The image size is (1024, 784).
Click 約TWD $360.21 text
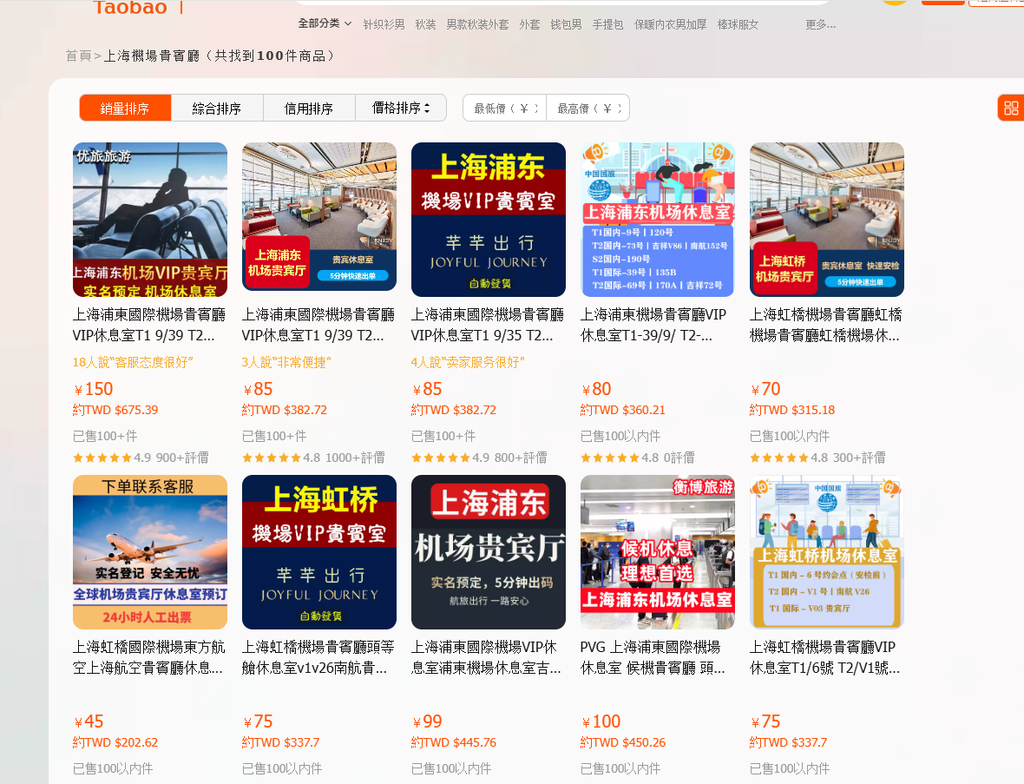623,410
